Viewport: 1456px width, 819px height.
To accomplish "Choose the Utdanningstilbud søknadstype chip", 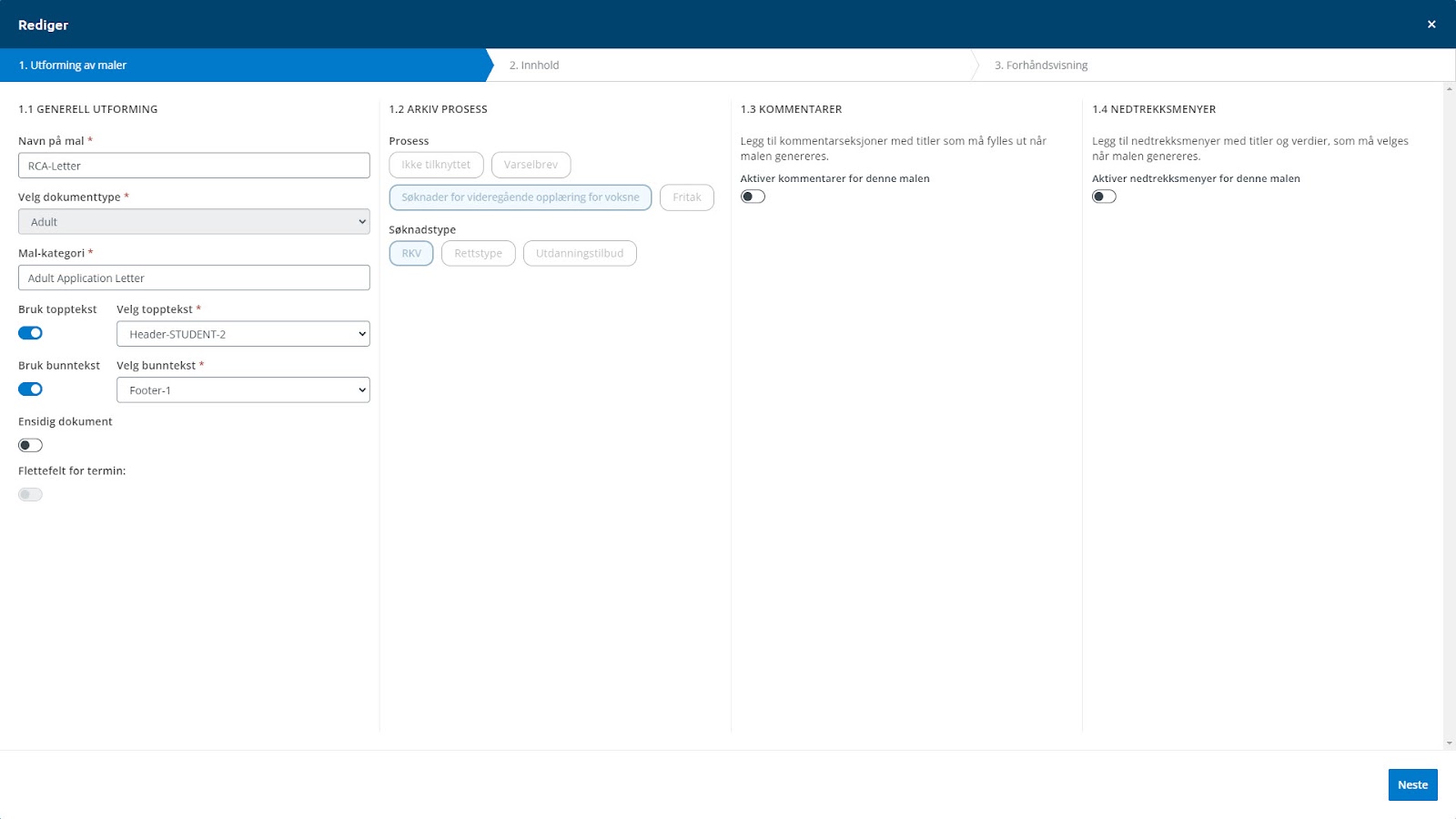I will (x=580, y=253).
